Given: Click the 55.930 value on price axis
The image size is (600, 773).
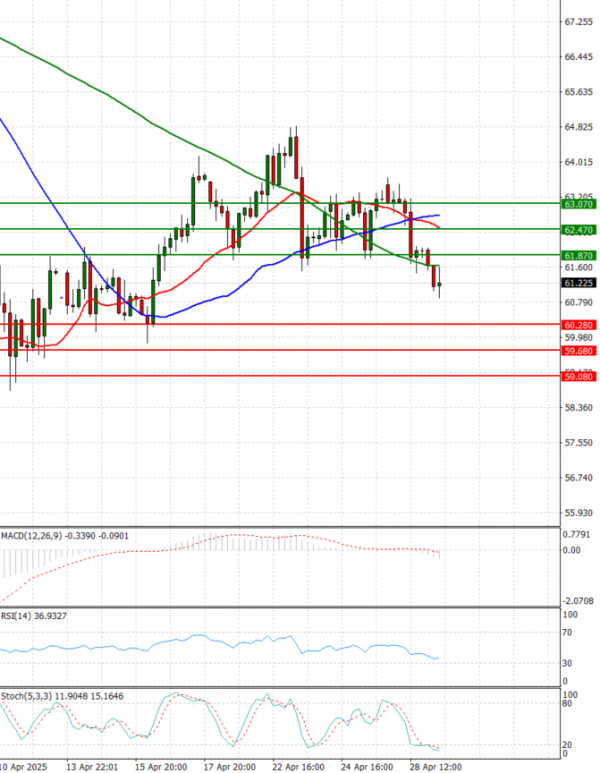Looking at the screenshot, I should 579,513.
